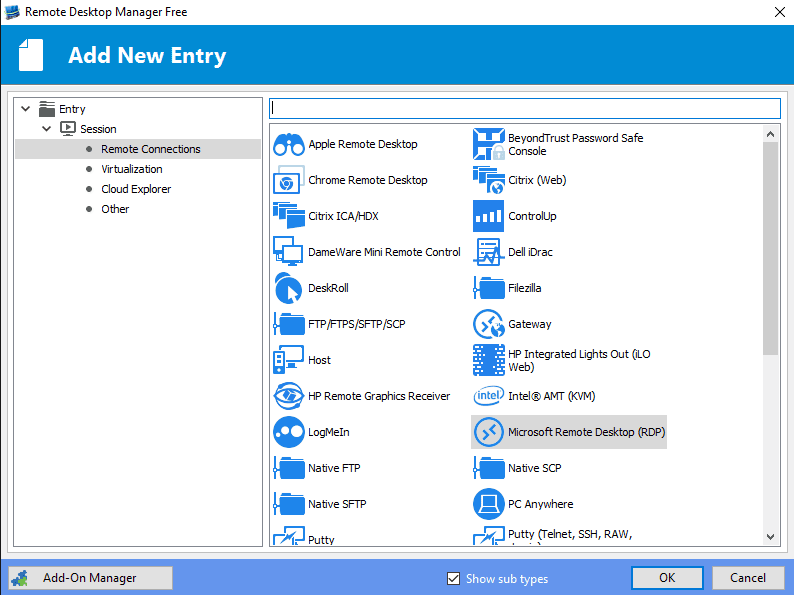This screenshot has width=794, height=595.
Task: Click the Filezilla folder icon
Action: (x=489, y=288)
